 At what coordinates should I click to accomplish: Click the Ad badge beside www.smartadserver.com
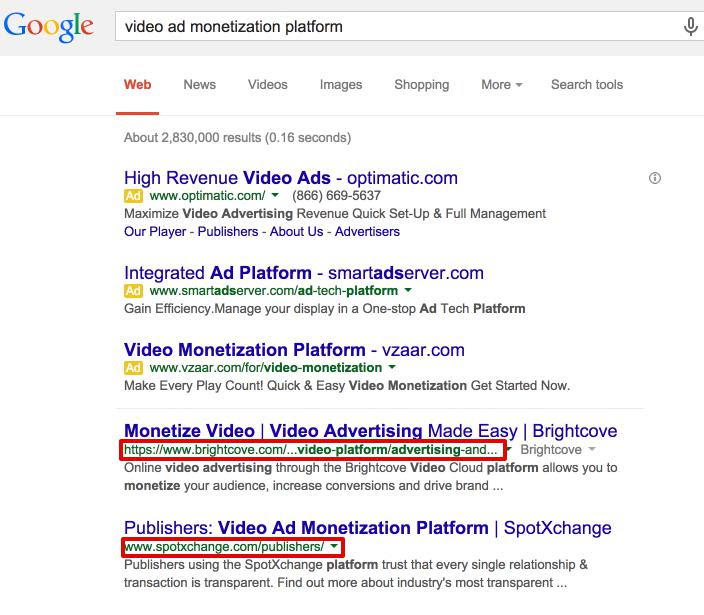coord(133,291)
